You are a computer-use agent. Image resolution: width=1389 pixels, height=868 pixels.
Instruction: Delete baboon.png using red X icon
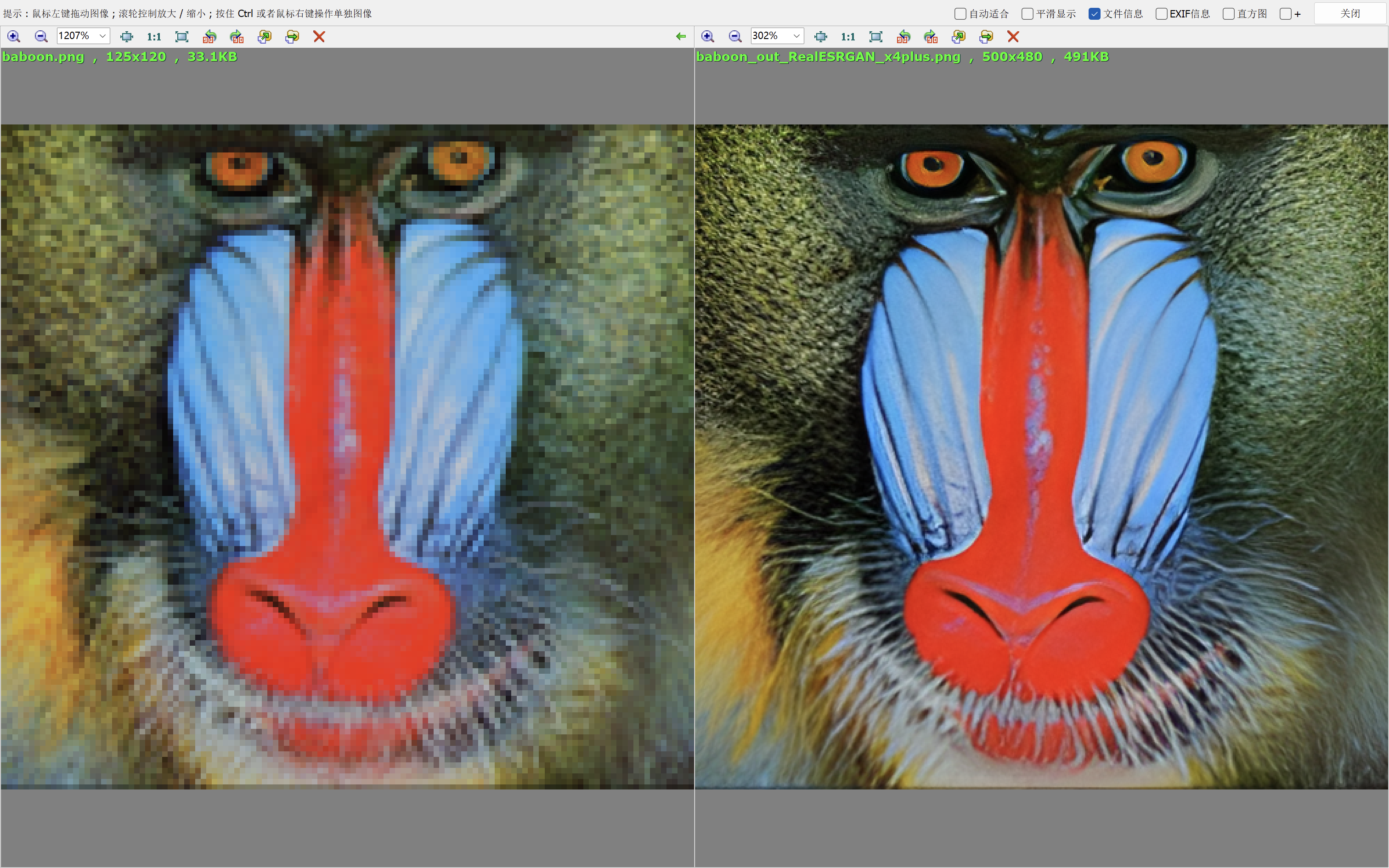319,37
